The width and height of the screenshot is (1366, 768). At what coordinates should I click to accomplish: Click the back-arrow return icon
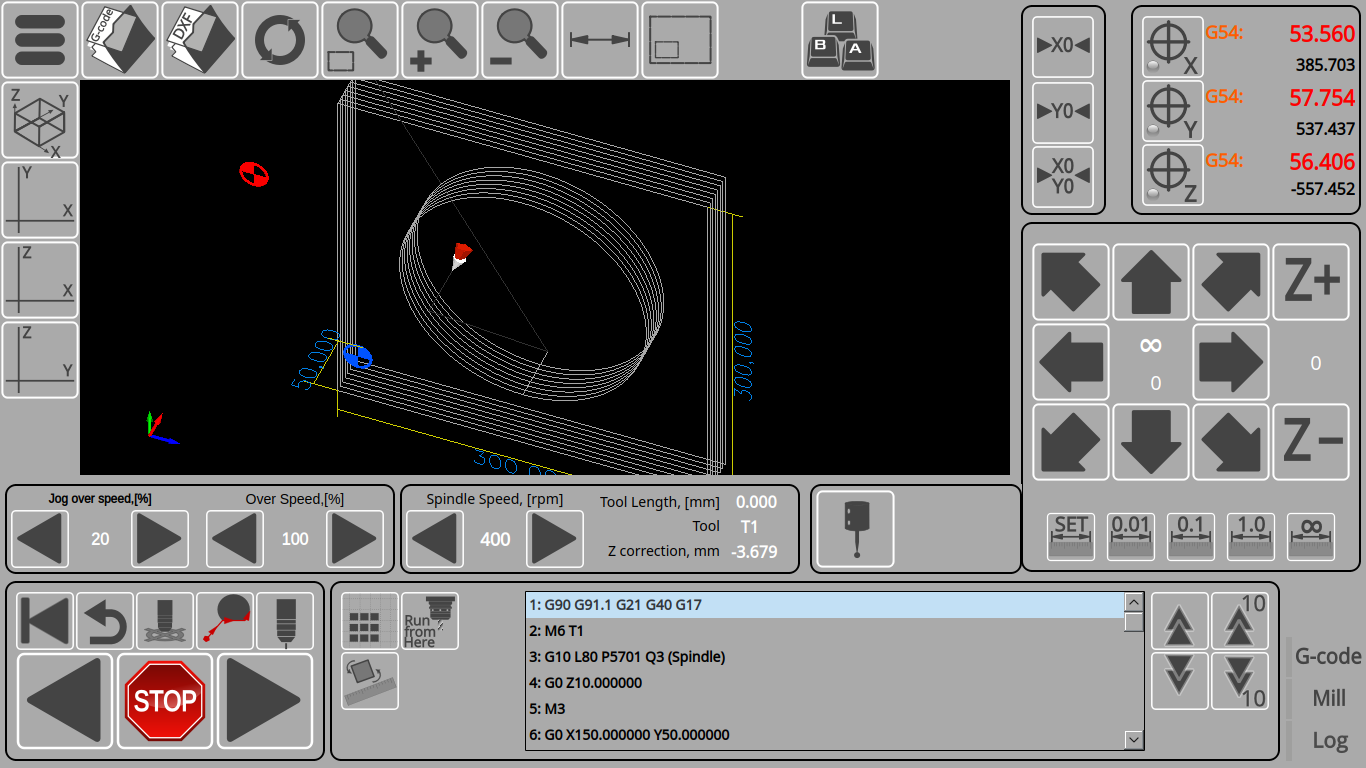click(x=105, y=621)
